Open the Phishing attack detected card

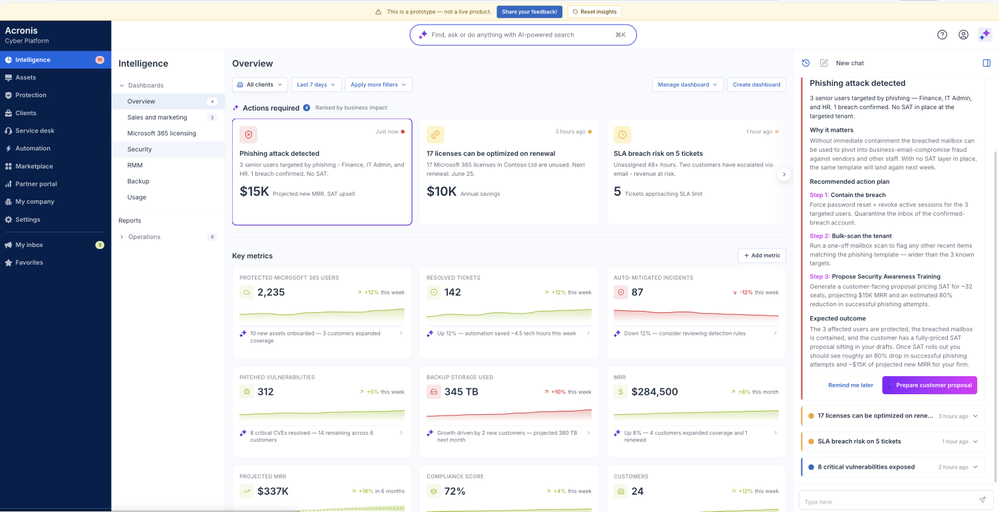pyautogui.click(x=322, y=172)
